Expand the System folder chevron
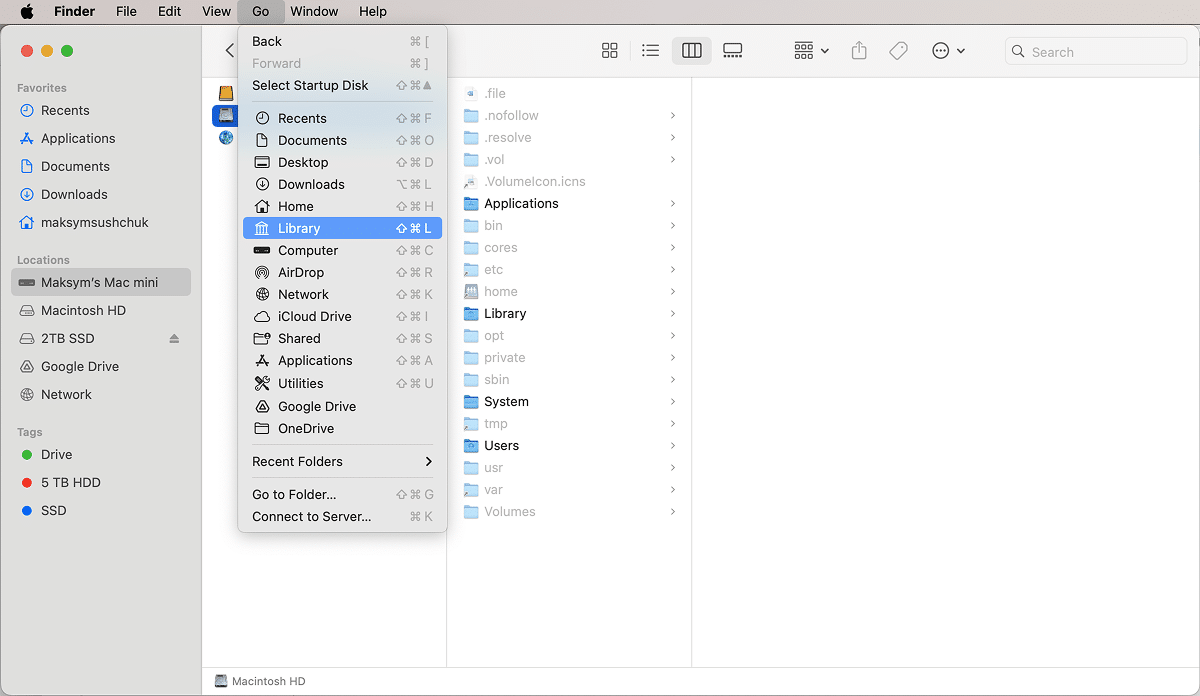Screen dimensions: 1200x696 673,401
